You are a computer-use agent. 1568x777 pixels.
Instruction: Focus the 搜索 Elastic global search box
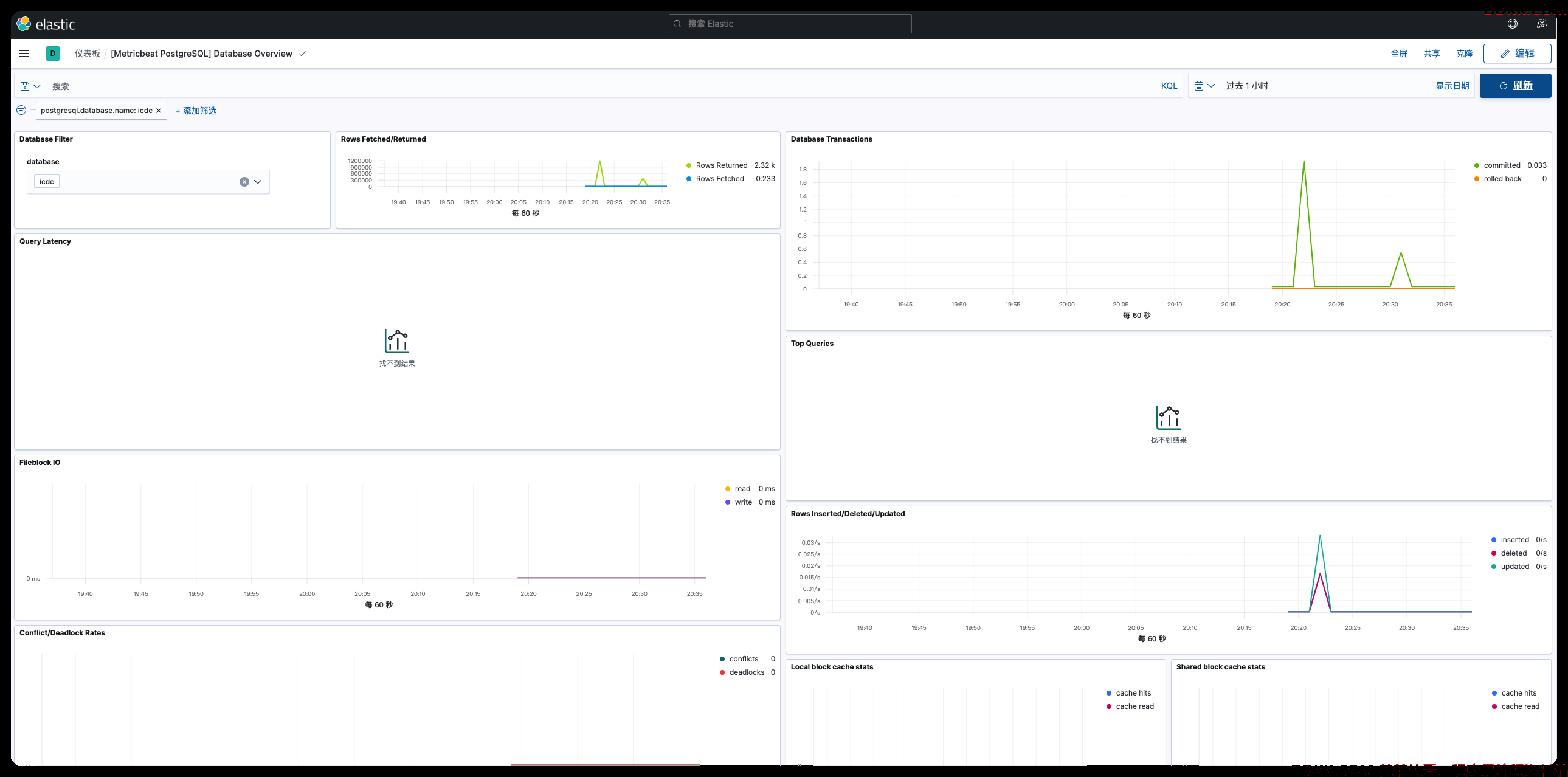[x=789, y=24]
